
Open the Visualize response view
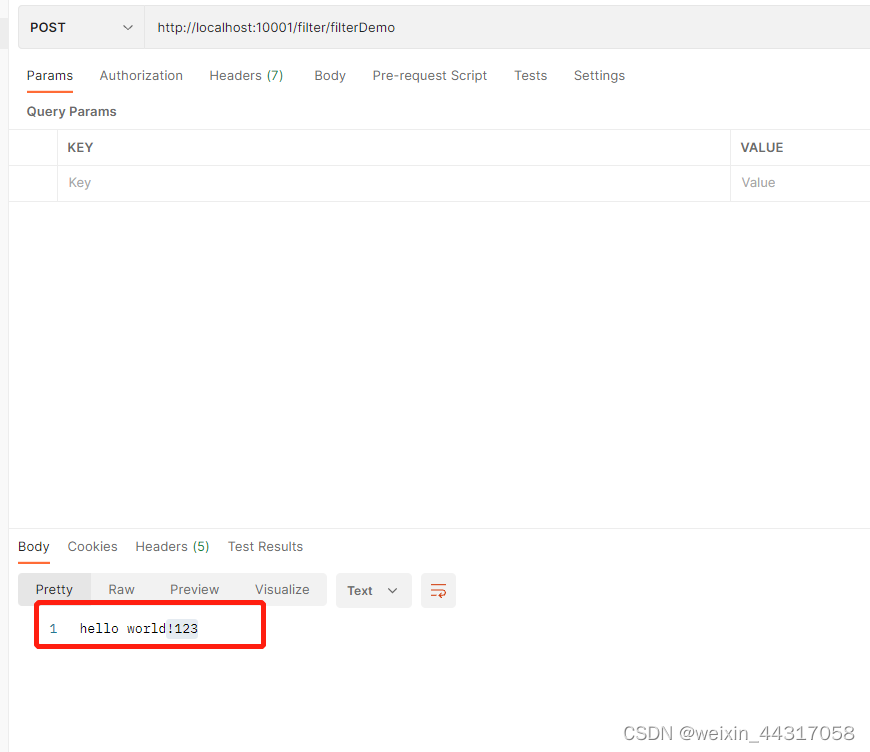[x=281, y=589]
